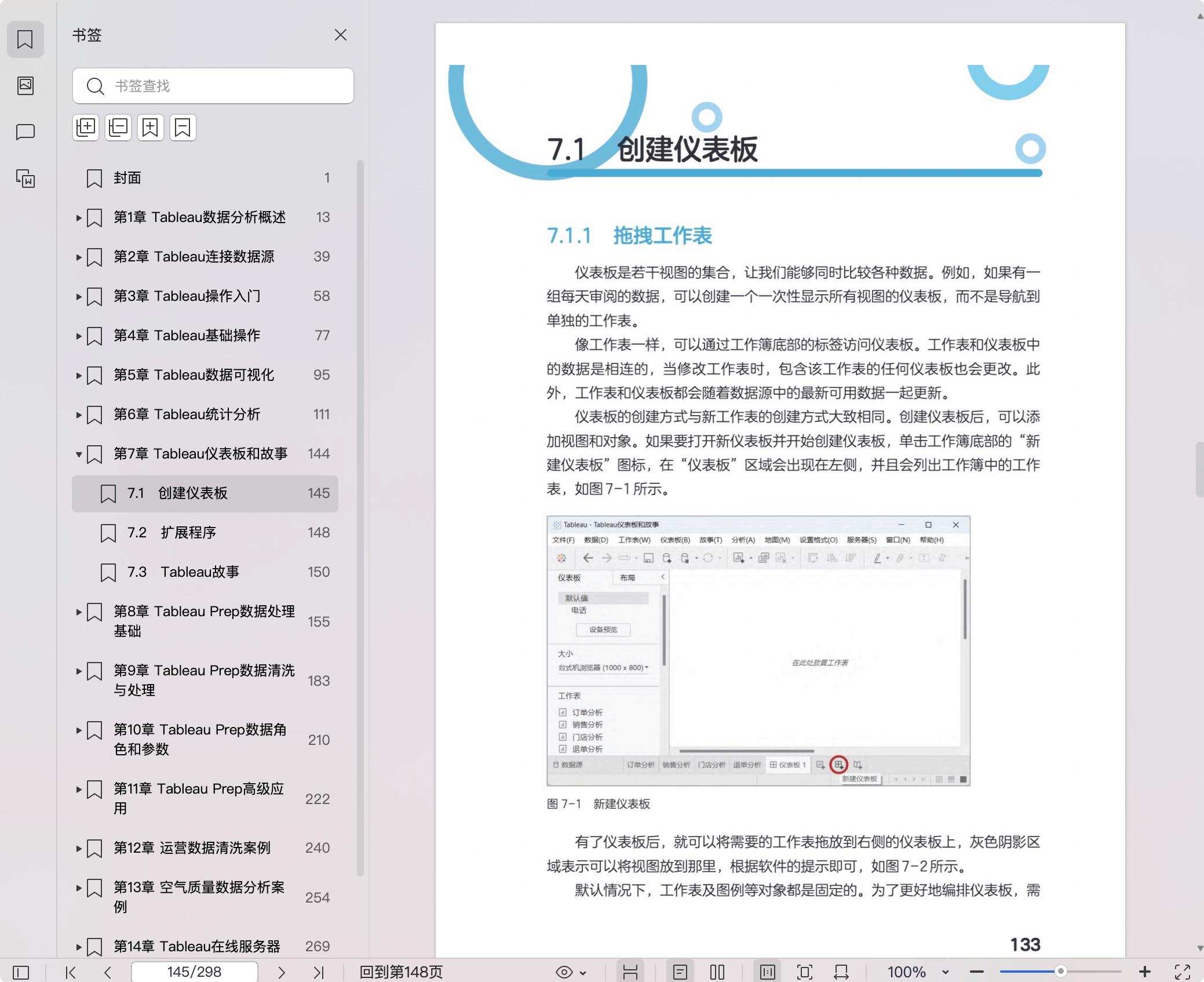The image size is (1204, 982).
Task: Click the actual-size fit icon
Action: pos(768,972)
